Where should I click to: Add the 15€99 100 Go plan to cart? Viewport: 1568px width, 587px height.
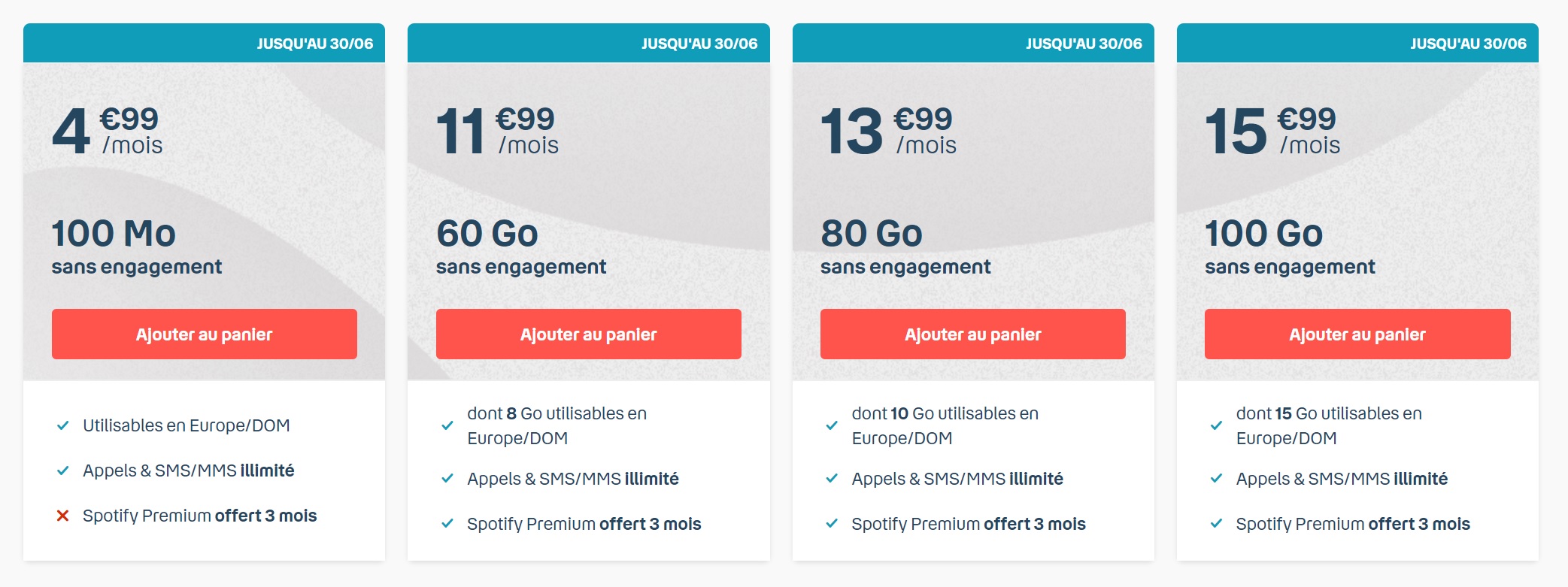pyautogui.click(x=1357, y=334)
